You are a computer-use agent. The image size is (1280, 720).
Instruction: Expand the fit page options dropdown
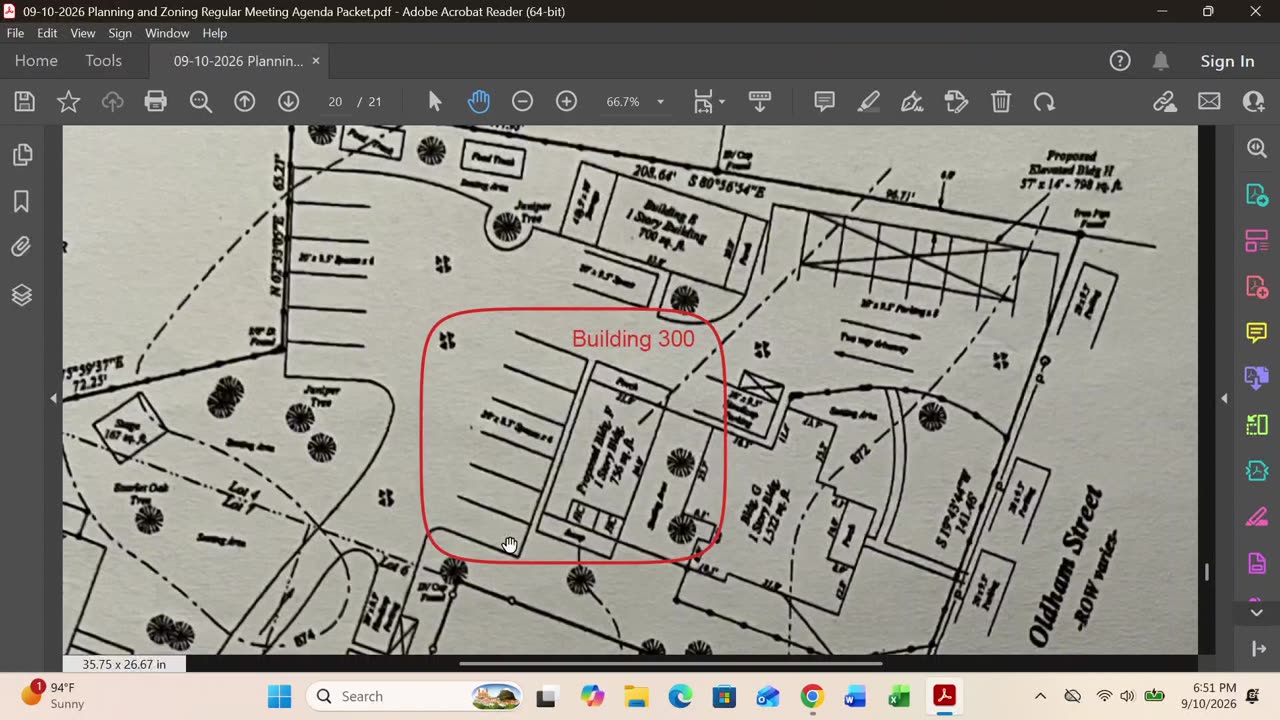710,101
